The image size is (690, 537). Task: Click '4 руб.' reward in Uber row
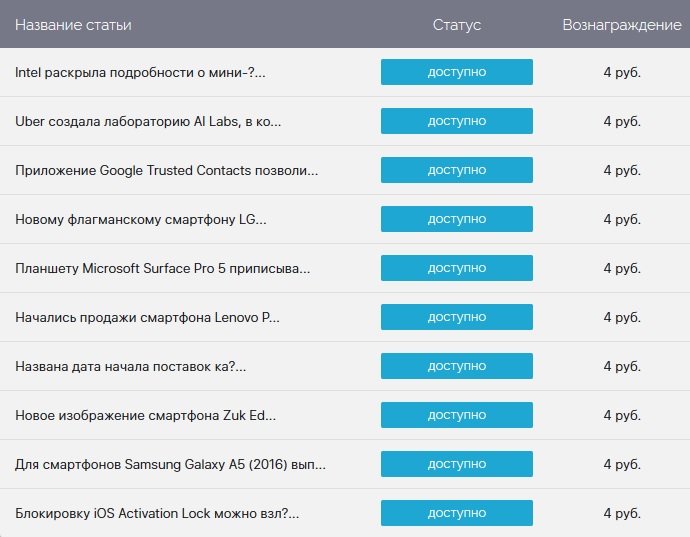[622, 121]
